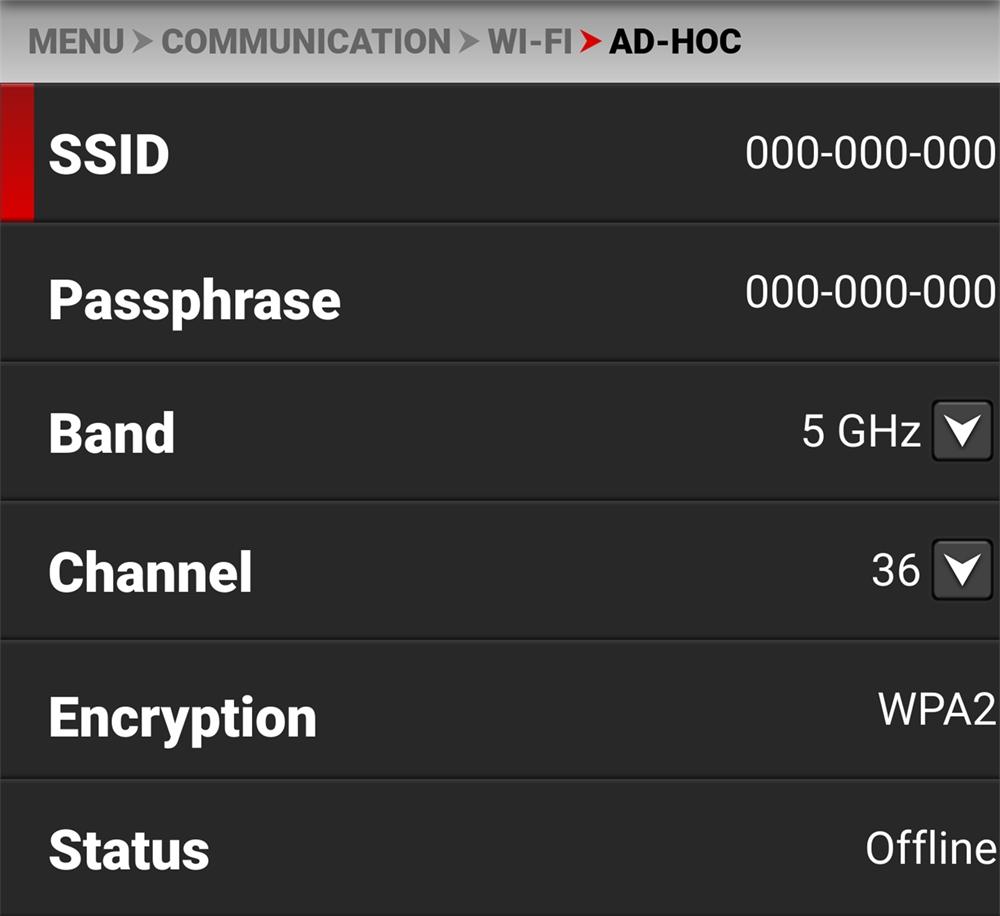Edit the Passphrase value field
This screenshot has width=1000, height=916.
(869, 292)
